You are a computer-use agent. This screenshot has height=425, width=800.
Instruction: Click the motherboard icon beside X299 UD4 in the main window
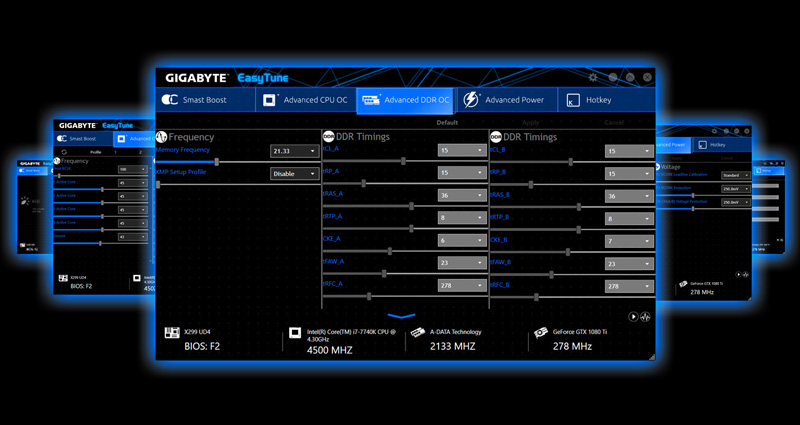[172, 333]
